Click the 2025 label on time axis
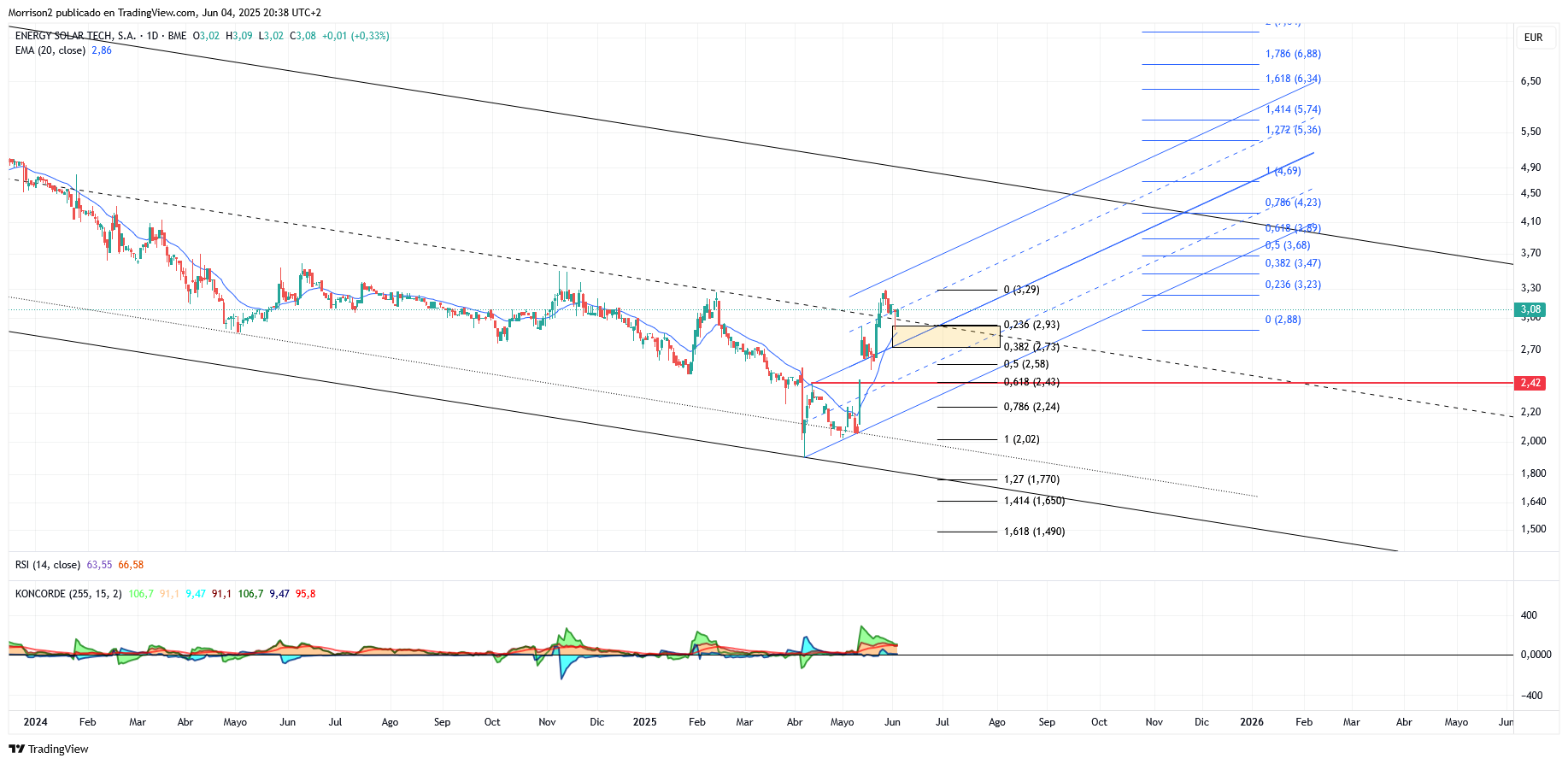The width and height of the screenshot is (1568, 764). pyautogui.click(x=644, y=722)
